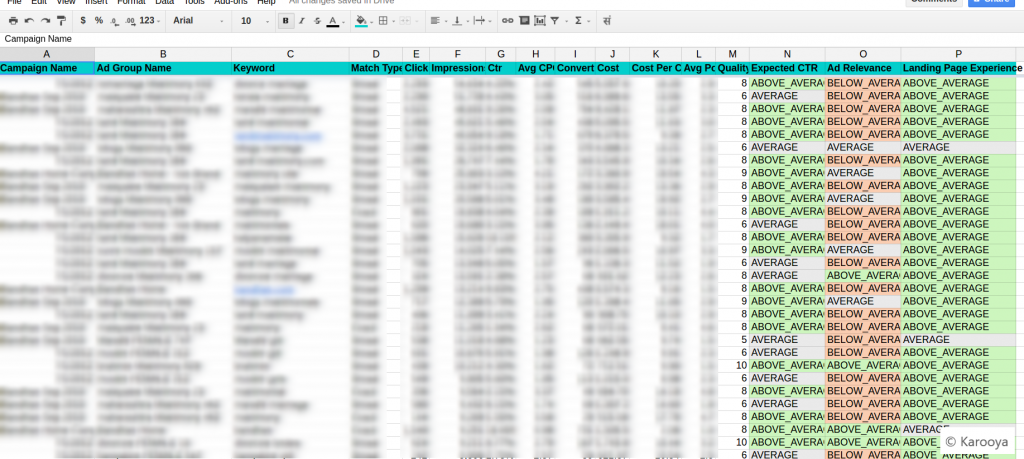
Task: Open the Tools menu
Action: tap(194, 3)
